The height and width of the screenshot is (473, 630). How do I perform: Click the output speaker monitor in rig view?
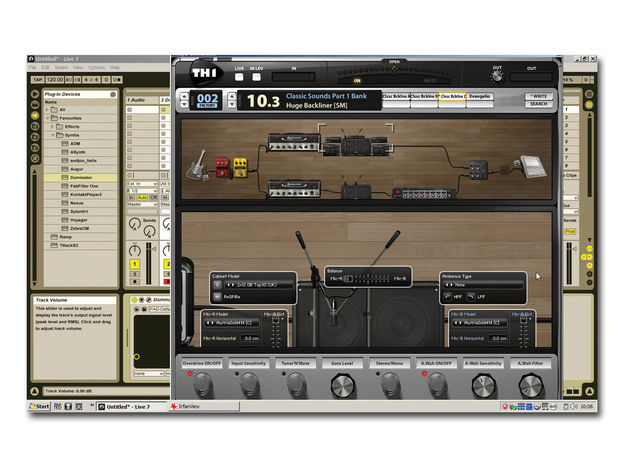pos(532,166)
